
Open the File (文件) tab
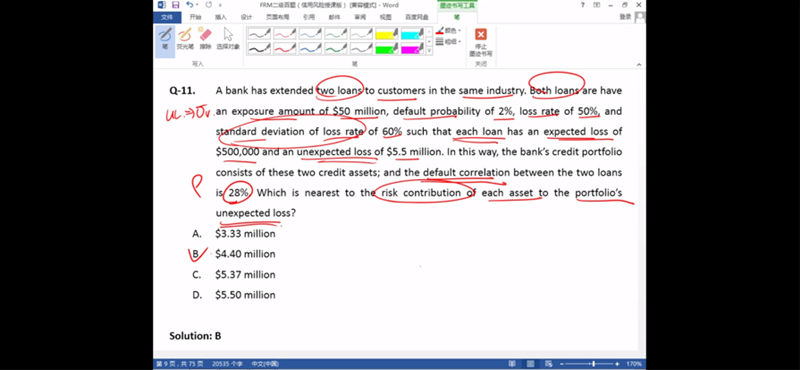pos(167,17)
